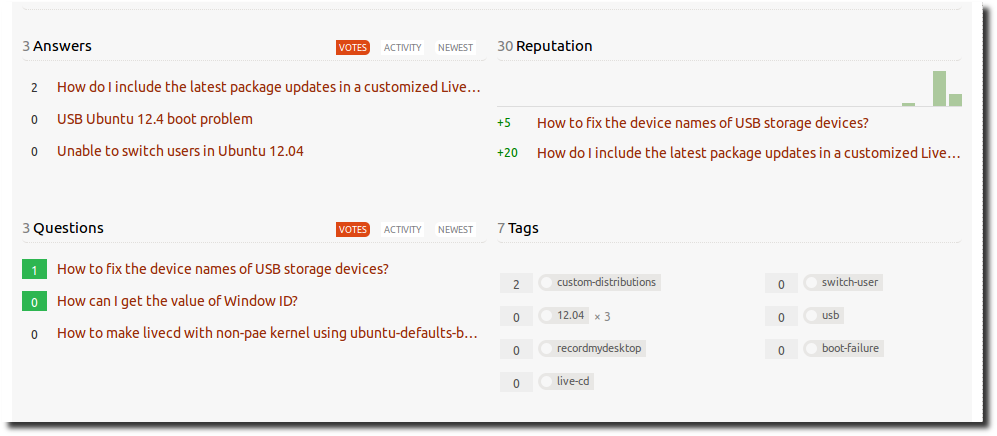Viewport: 997px width, 436px height.
Task: Open the non-pae kernel livecd question
Action: (x=268, y=333)
